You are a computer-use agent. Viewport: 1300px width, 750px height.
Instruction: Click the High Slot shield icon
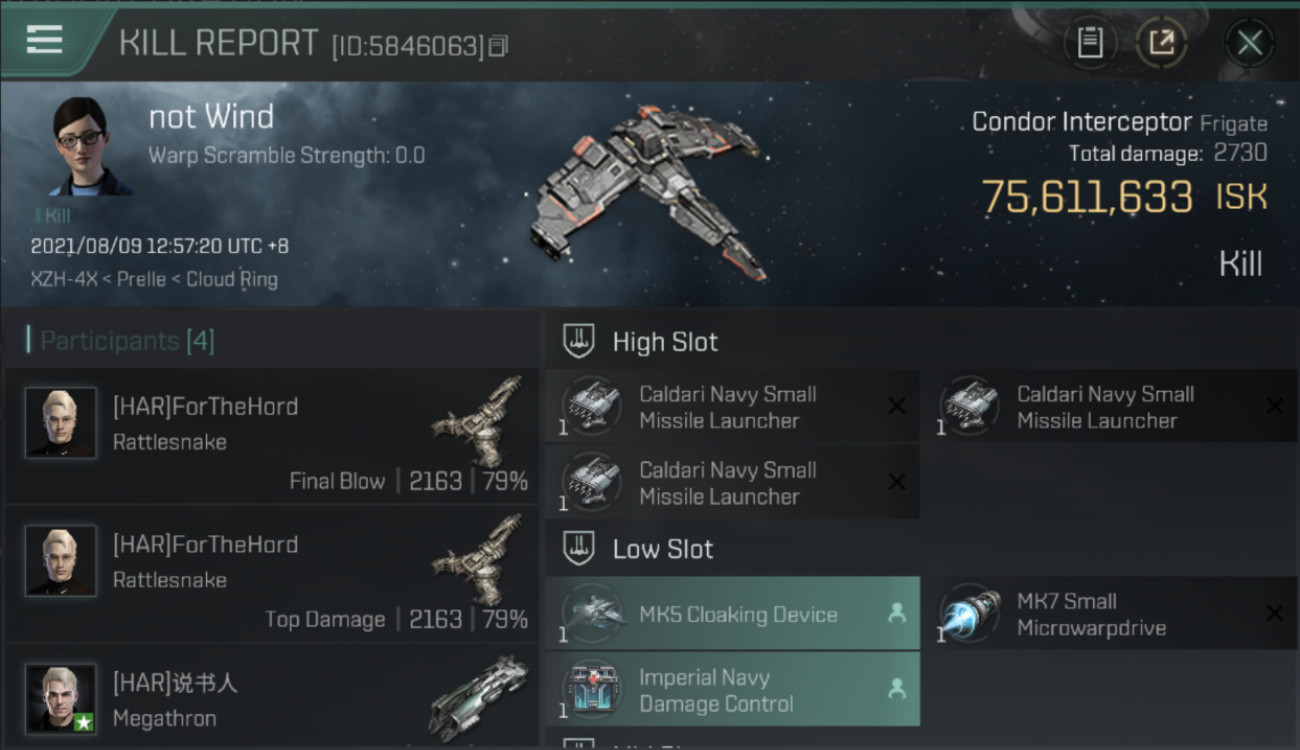(578, 342)
